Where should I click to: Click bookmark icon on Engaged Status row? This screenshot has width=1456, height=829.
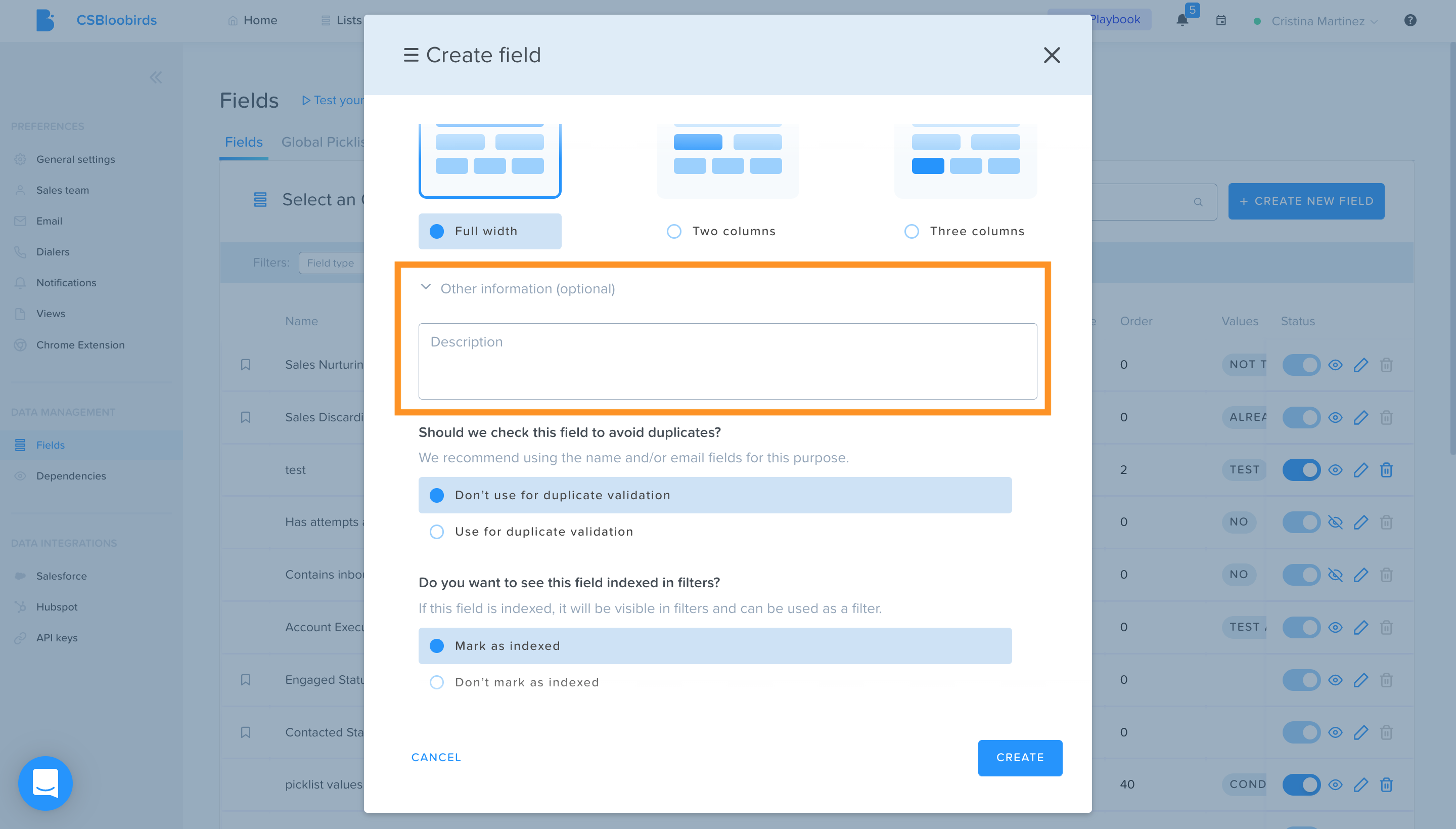click(245, 680)
